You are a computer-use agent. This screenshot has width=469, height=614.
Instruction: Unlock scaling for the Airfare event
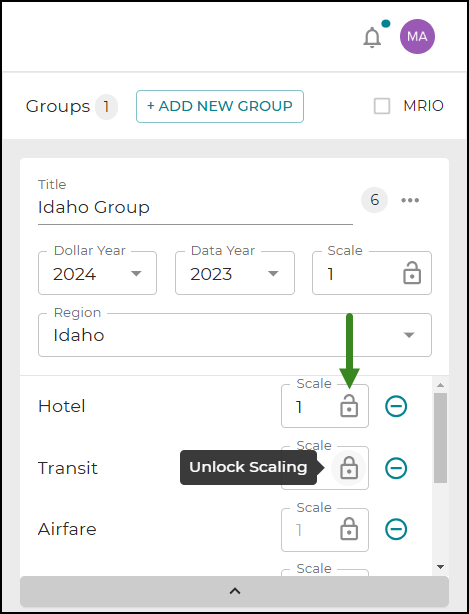349,529
